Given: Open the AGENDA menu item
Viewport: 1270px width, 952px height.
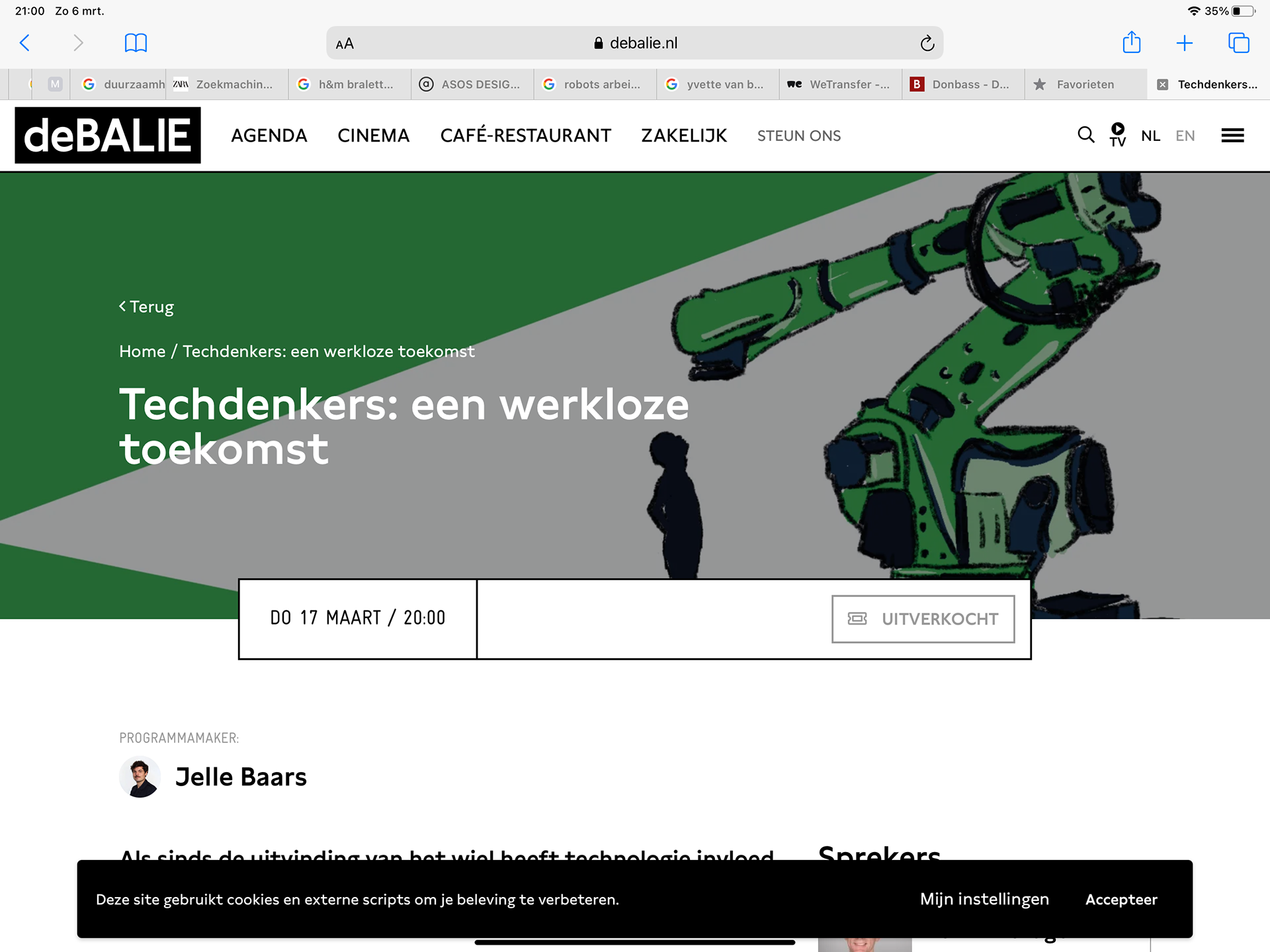Looking at the screenshot, I should pos(269,136).
